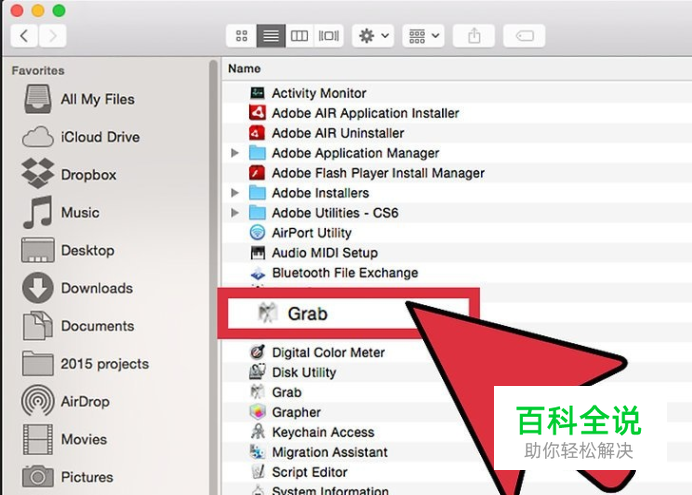The height and width of the screenshot is (495, 692).
Task: Open iCloud Drive in sidebar
Action: (x=81, y=137)
